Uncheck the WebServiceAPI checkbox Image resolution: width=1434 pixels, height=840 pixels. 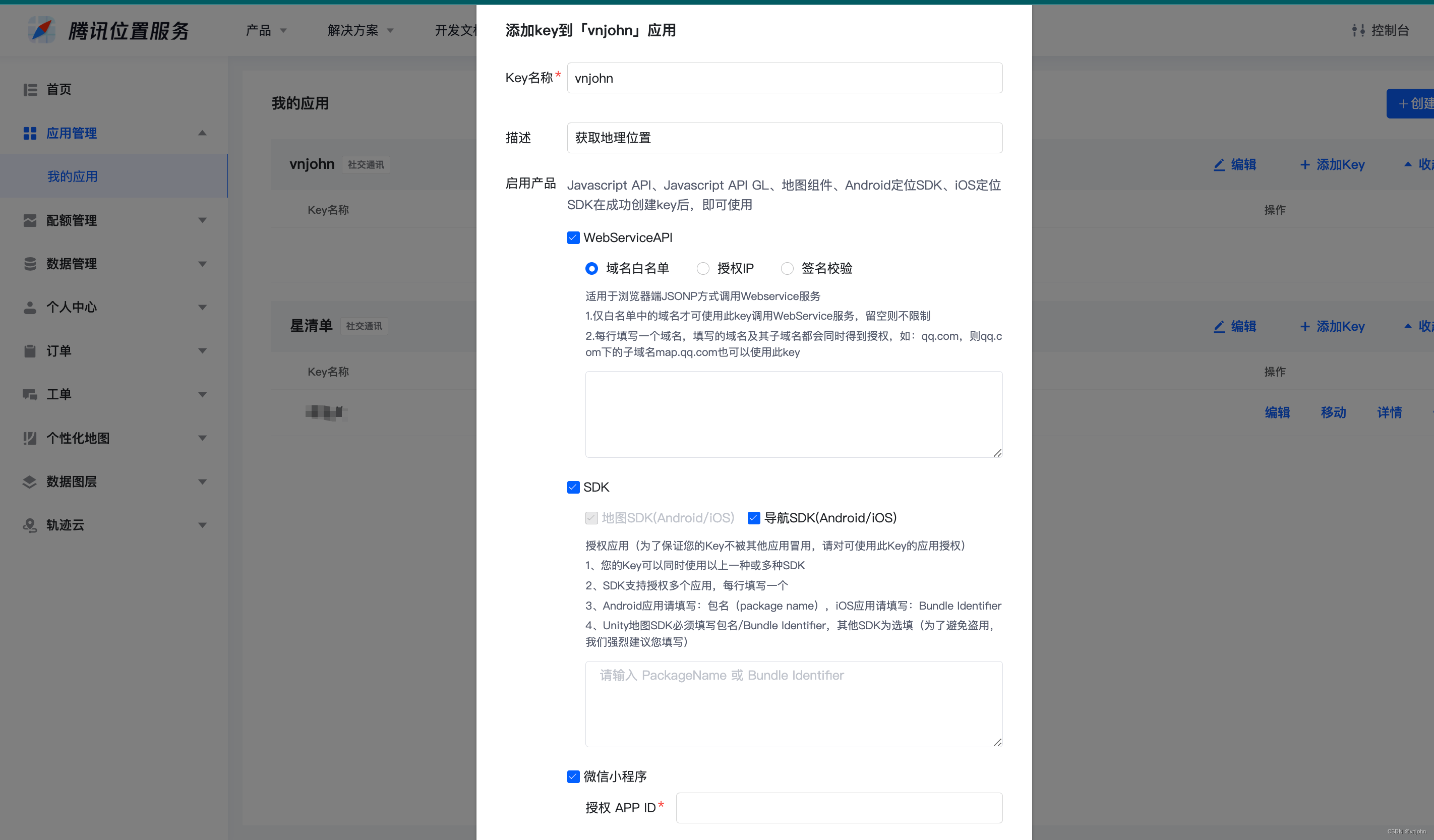pyautogui.click(x=573, y=237)
